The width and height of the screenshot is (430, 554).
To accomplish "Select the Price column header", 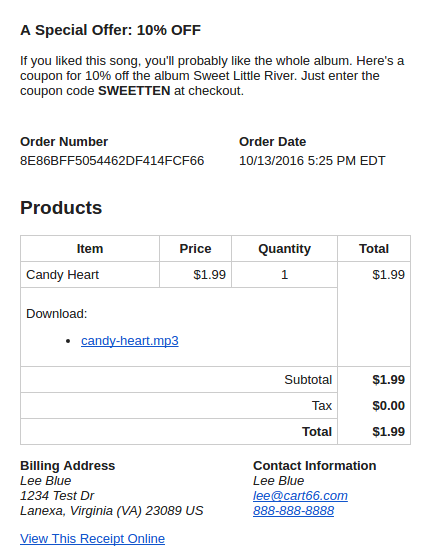I will (x=195, y=249).
